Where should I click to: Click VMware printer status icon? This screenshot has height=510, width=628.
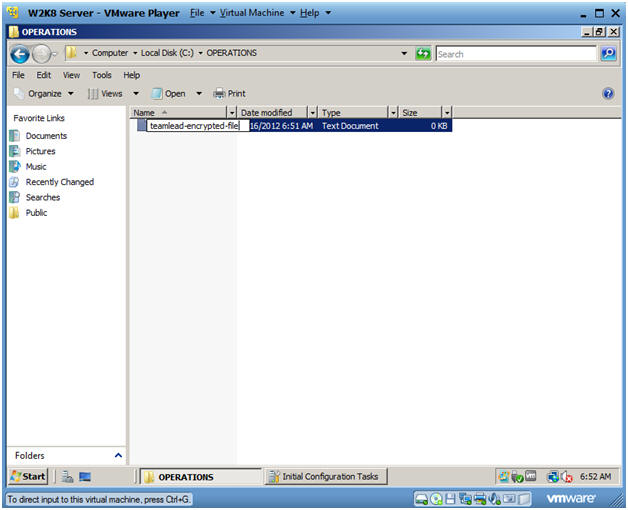click(x=480, y=499)
